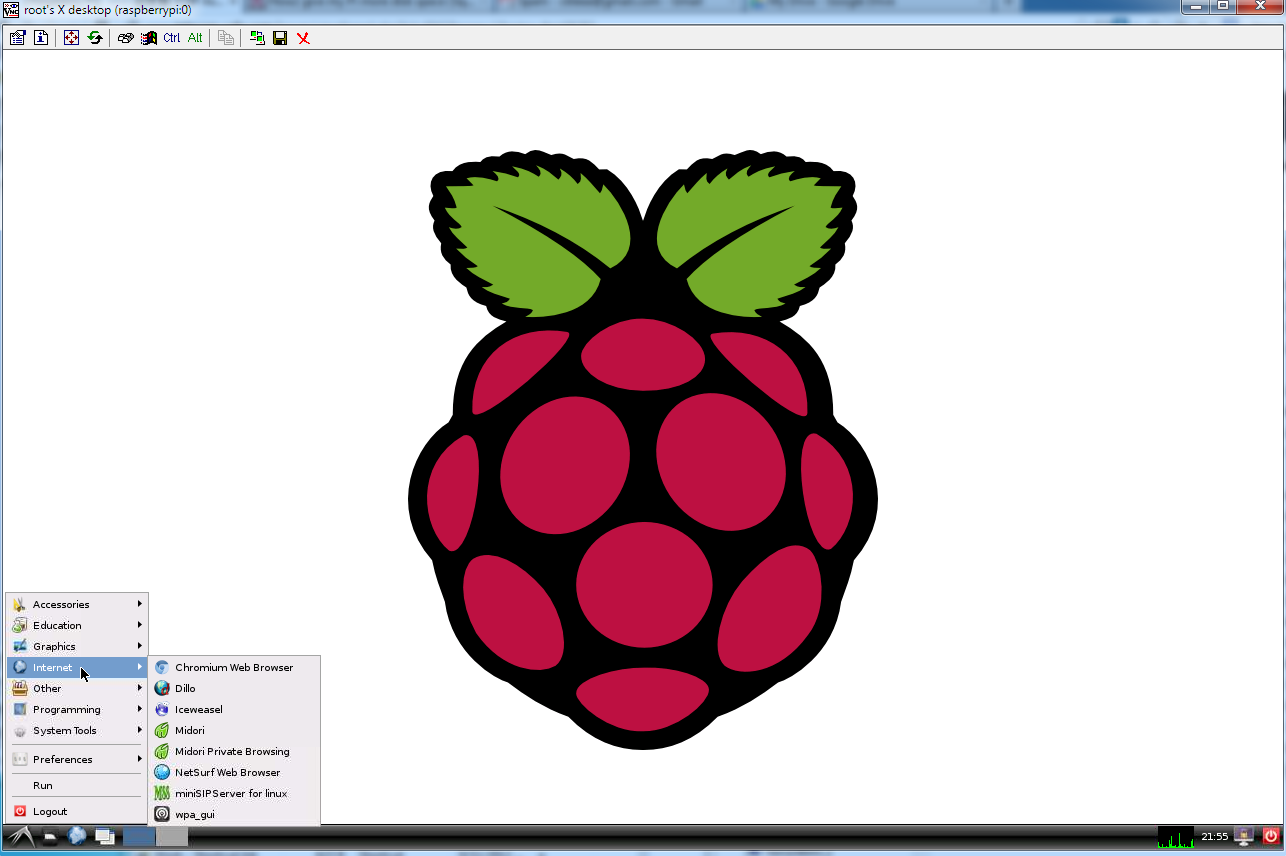Launch Chromium Web Browser from Internet submenu
This screenshot has height=856, width=1286.
click(x=234, y=667)
